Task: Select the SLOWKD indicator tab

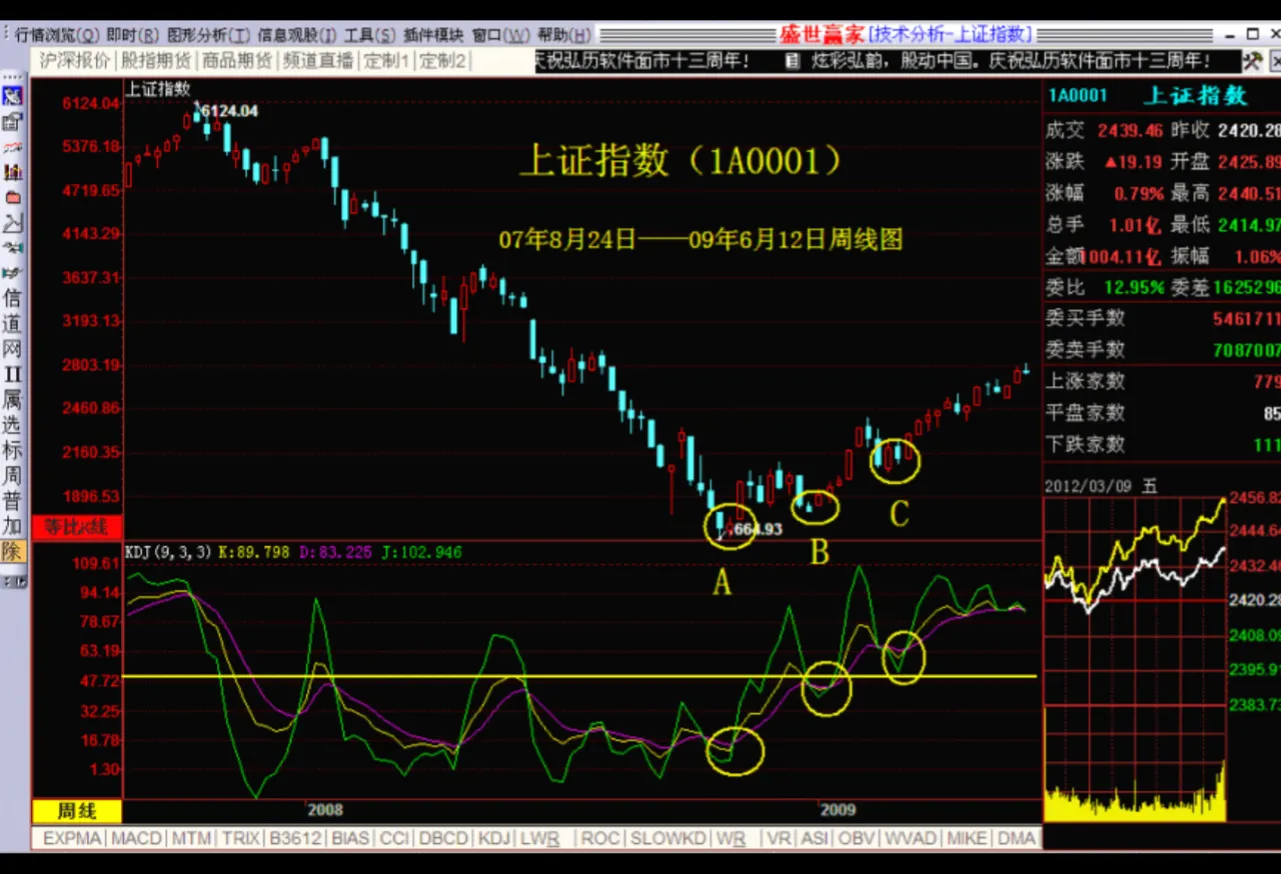Action: pos(669,838)
